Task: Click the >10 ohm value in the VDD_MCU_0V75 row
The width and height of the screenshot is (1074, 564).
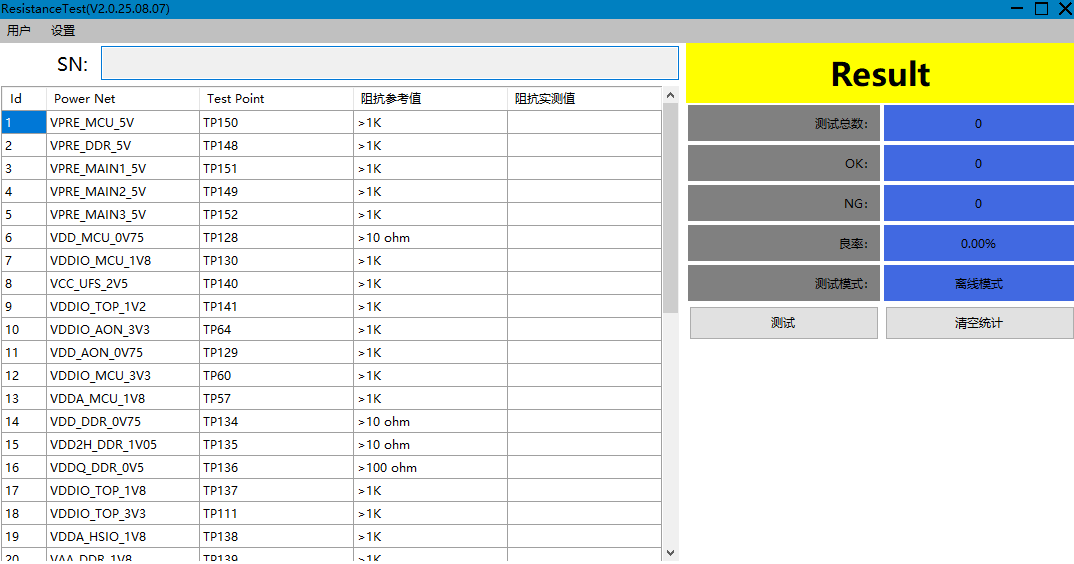Action: pos(431,238)
